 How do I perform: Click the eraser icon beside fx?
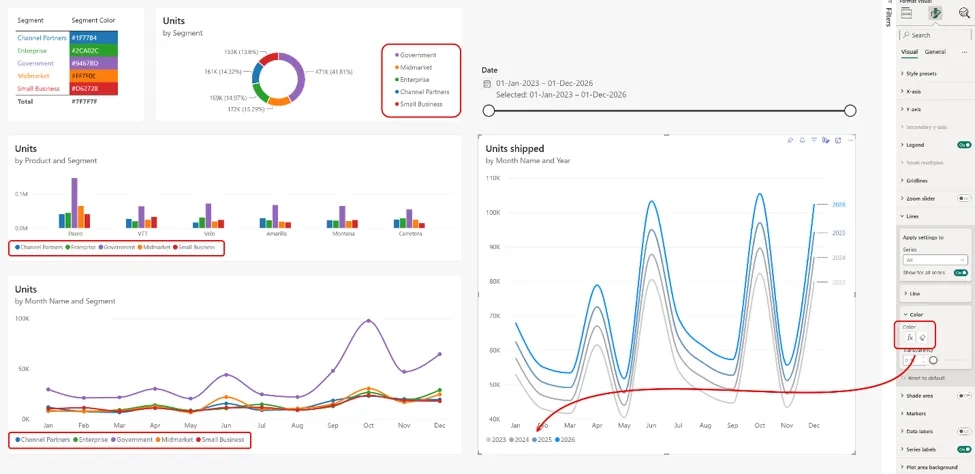923,337
